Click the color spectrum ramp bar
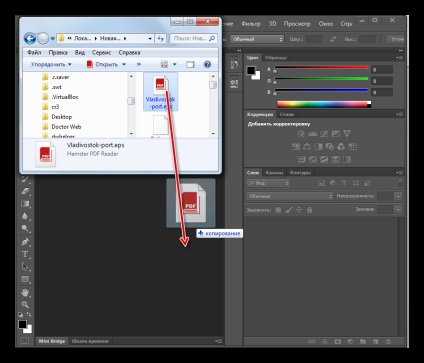The height and width of the screenshot is (363, 424). coord(324,104)
